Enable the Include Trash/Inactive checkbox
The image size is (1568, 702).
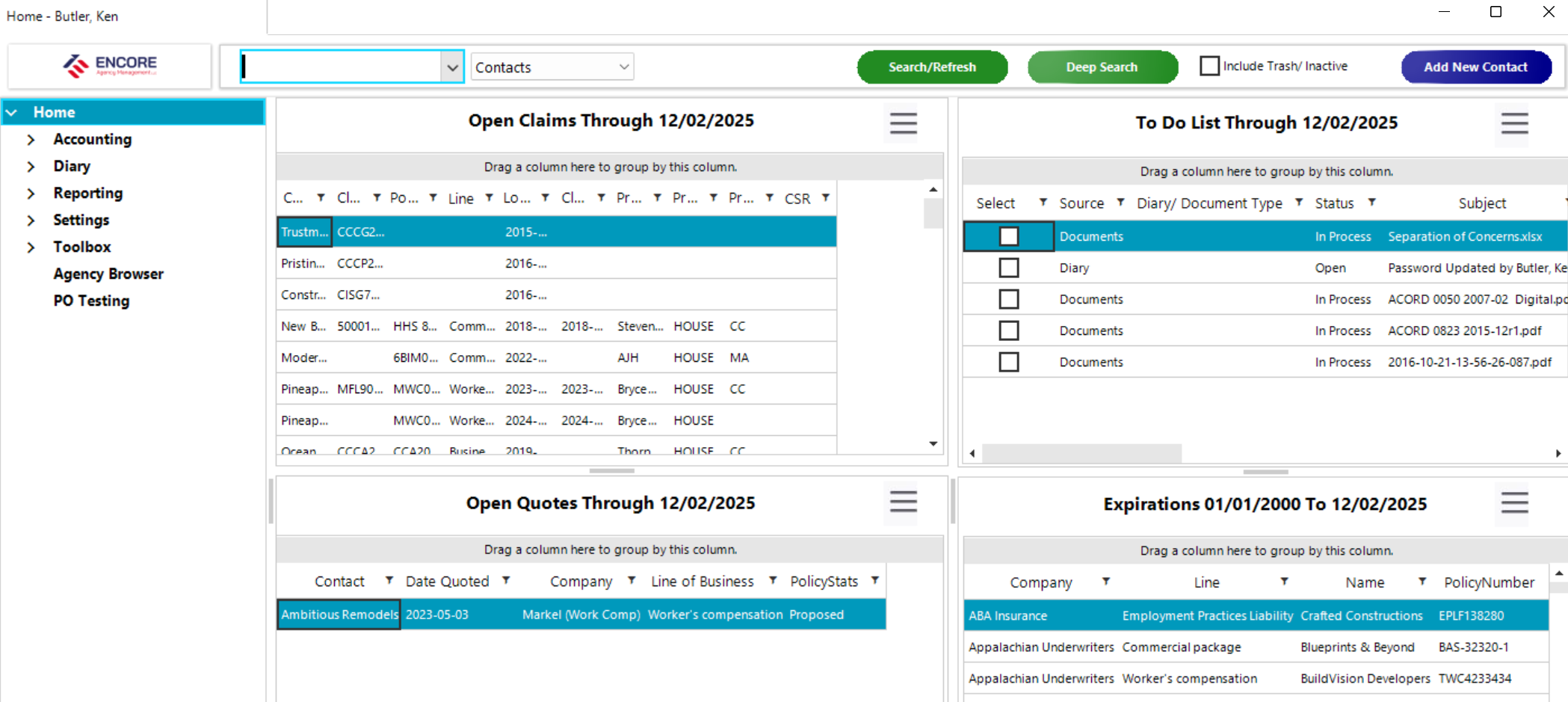tap(1210, 65)
